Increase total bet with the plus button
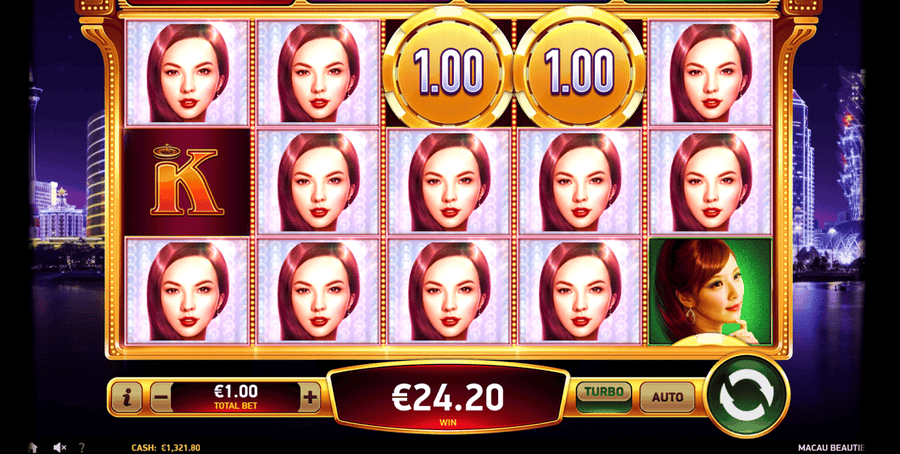The image size is (900, 454). coord(310,397)
